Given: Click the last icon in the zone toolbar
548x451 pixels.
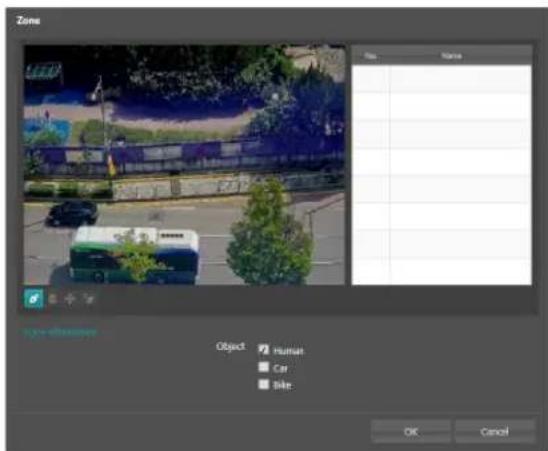Looking at the screenshot, I should (x=89, y=299).
